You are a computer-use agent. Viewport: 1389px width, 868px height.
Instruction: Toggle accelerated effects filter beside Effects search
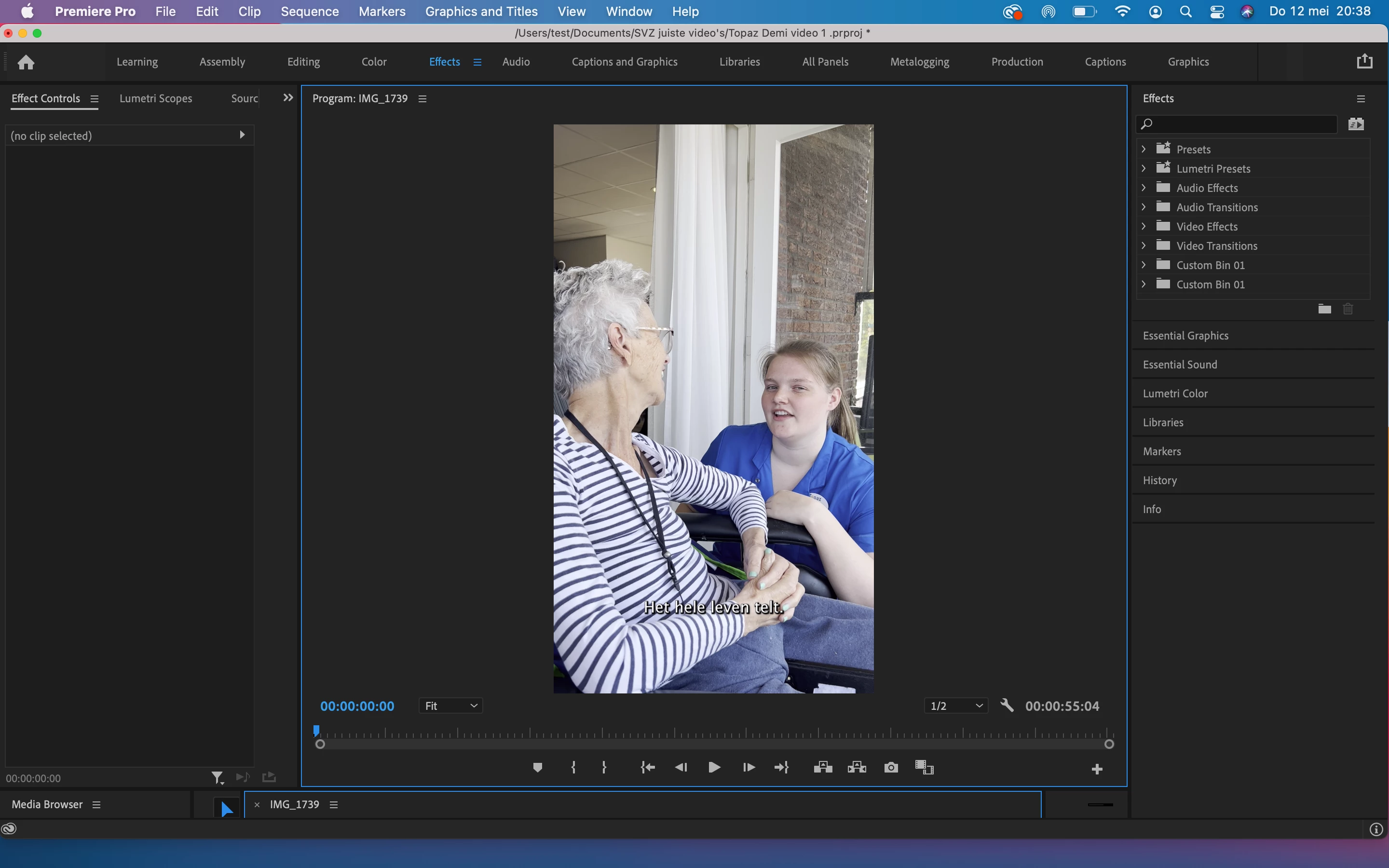[x=1356, y=124]
